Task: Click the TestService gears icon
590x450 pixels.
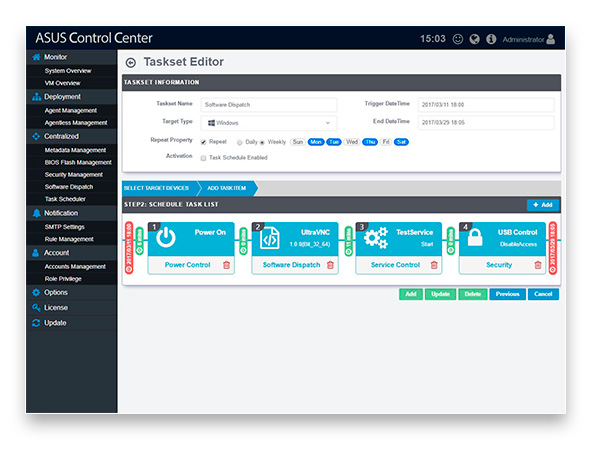Action: (376, 238)
